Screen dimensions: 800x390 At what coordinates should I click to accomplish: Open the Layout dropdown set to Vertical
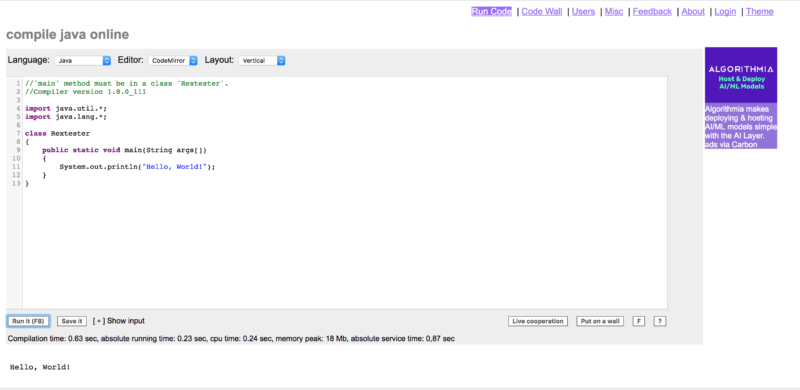point(262,60)
